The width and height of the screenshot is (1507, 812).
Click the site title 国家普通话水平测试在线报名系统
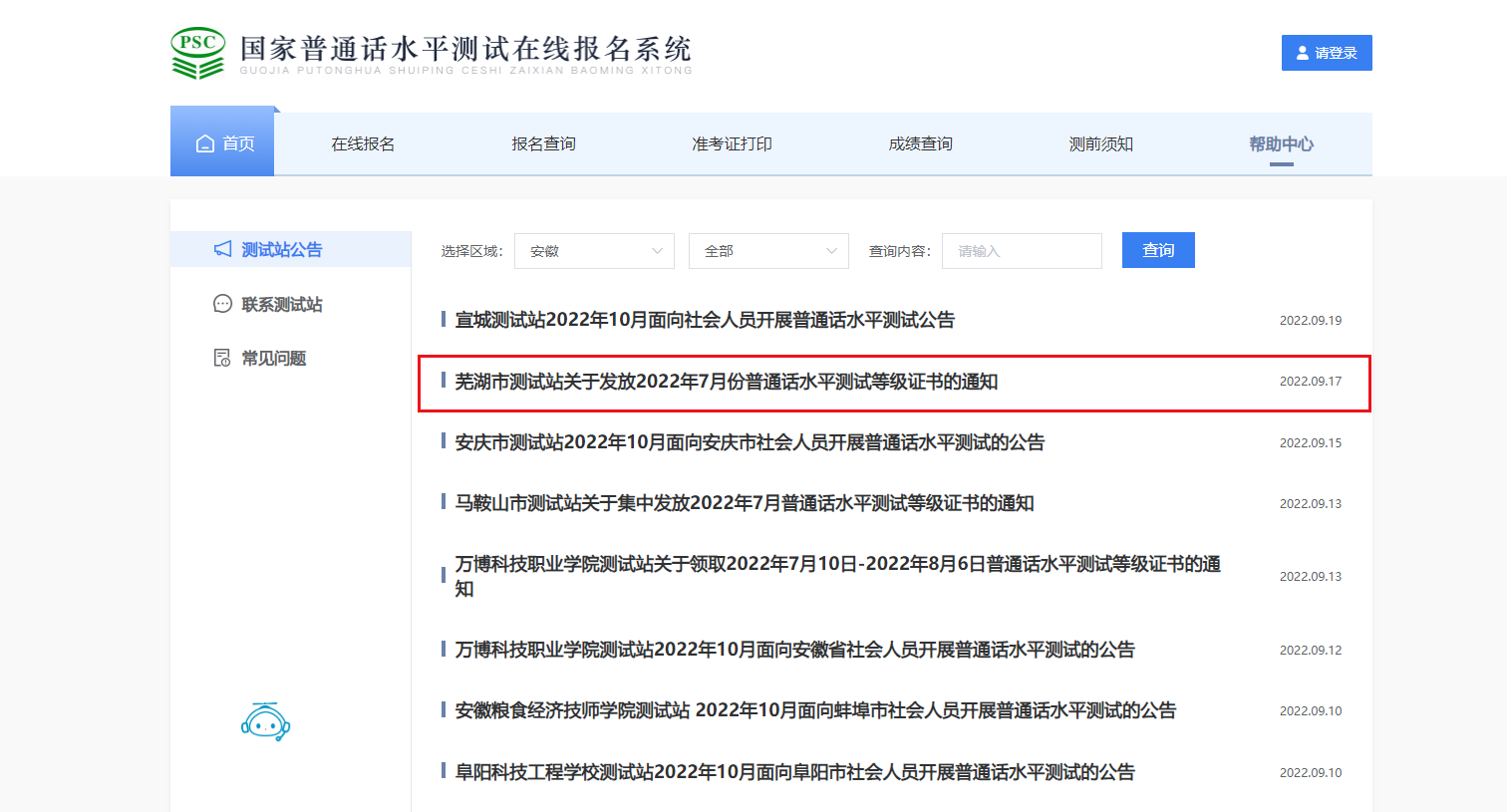tap(465, 49)
